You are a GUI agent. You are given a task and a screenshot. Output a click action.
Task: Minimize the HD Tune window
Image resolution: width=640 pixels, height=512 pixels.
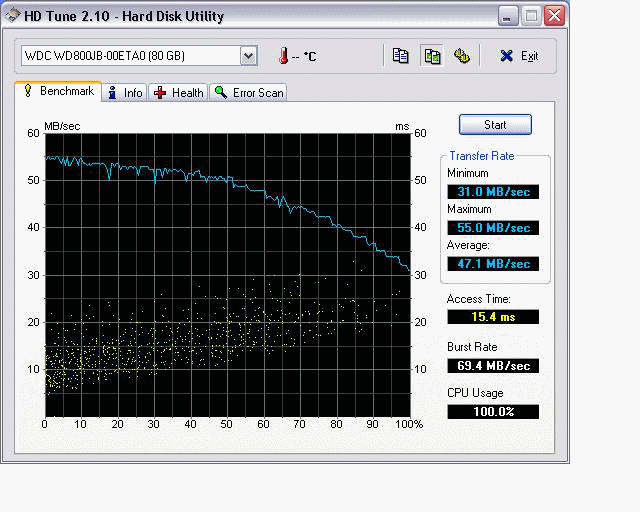click(507, 16)
